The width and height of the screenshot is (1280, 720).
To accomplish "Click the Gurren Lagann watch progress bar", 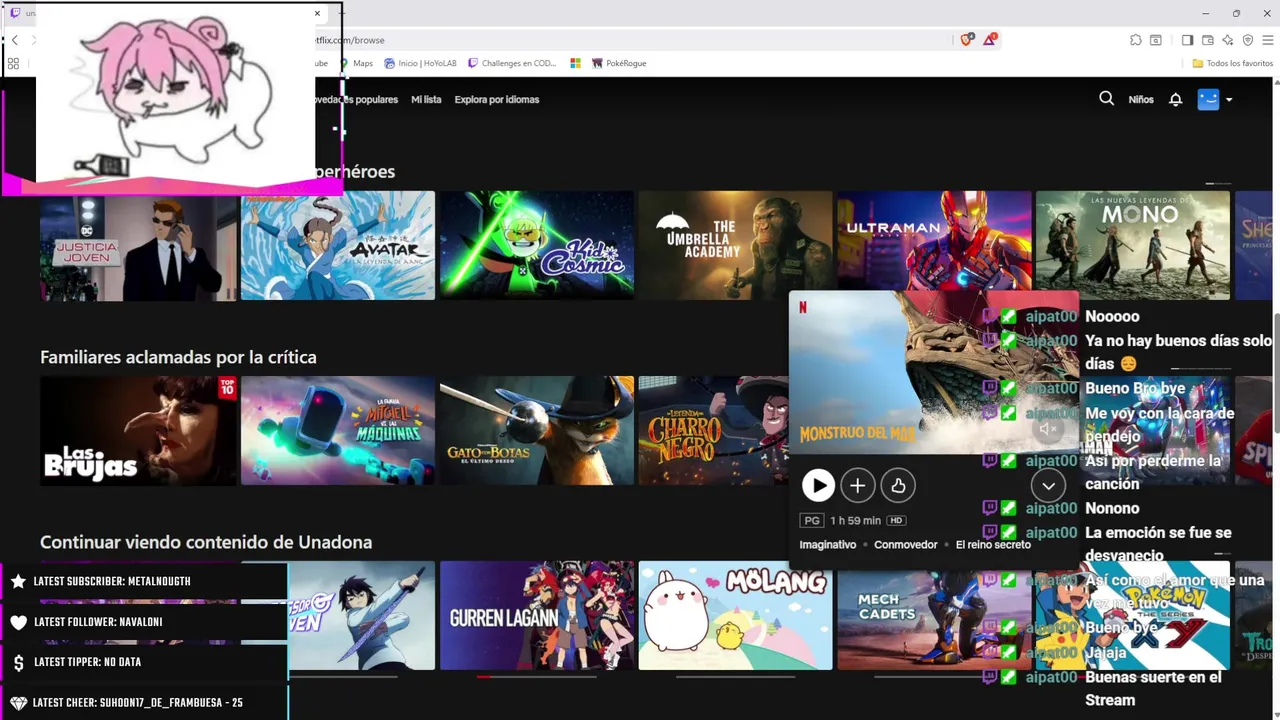I will click(537, 677).
